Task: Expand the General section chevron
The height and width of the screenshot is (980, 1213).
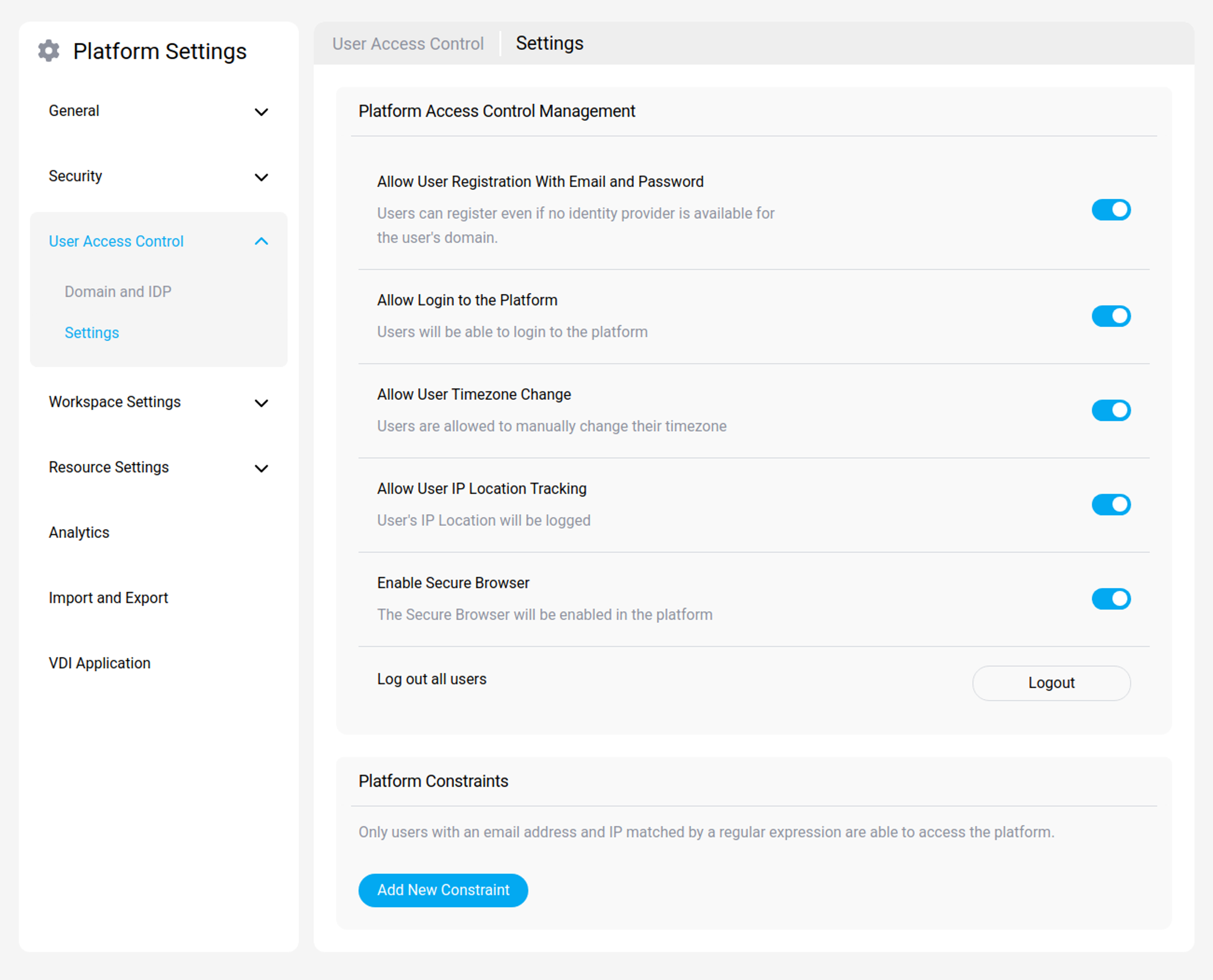Action: click(x=261, y=112)
